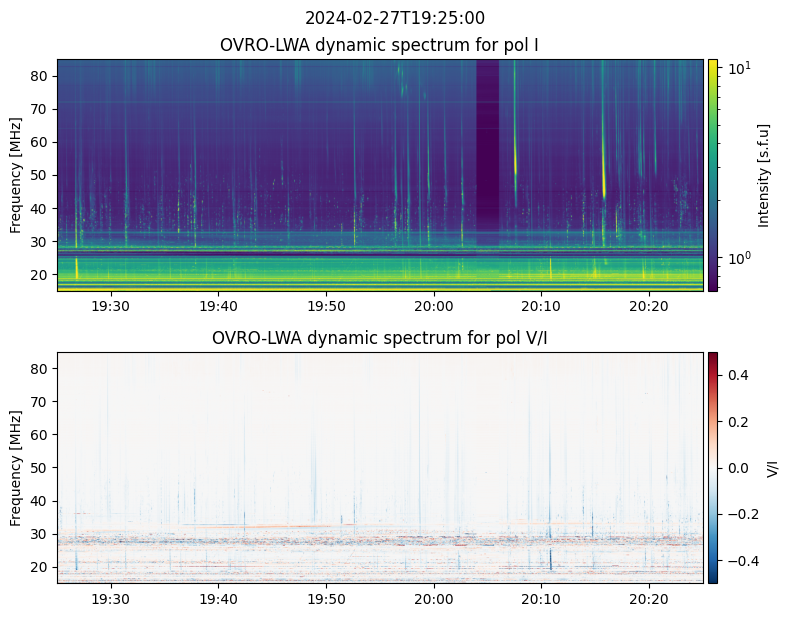
Task: Click the 0.4 tick on V/I colorbar
Action: [738, 375]
